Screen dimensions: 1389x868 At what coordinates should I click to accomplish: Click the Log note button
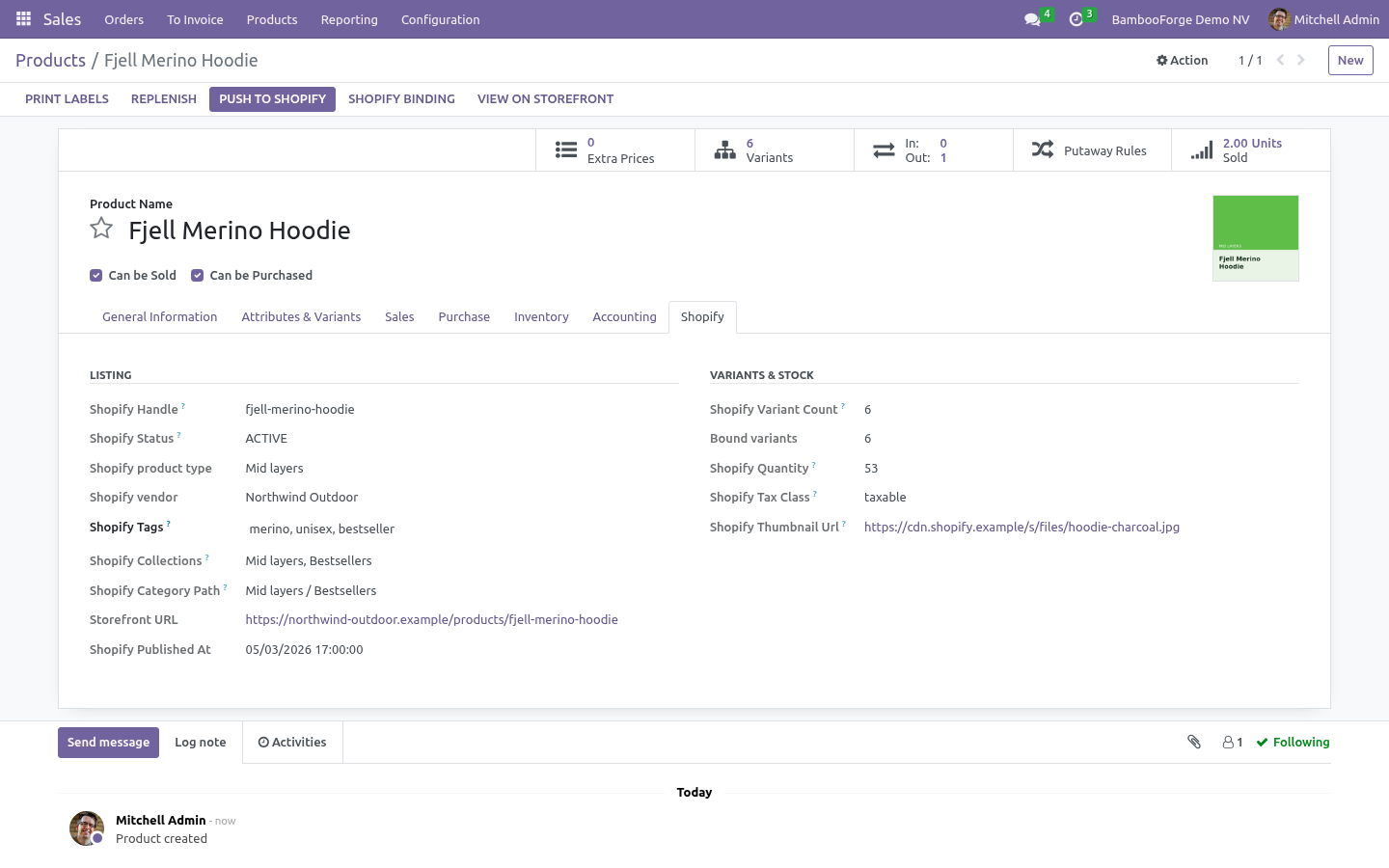[201, 743]
